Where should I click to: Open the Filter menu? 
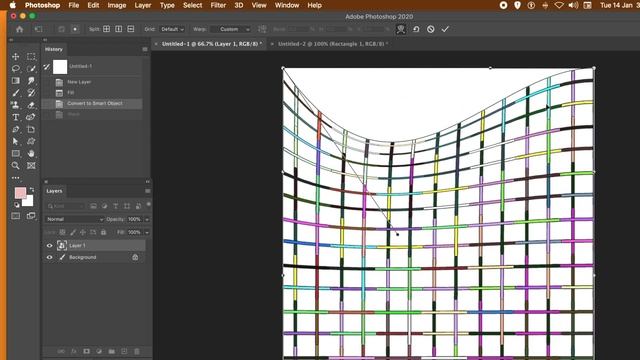point(218,5)
